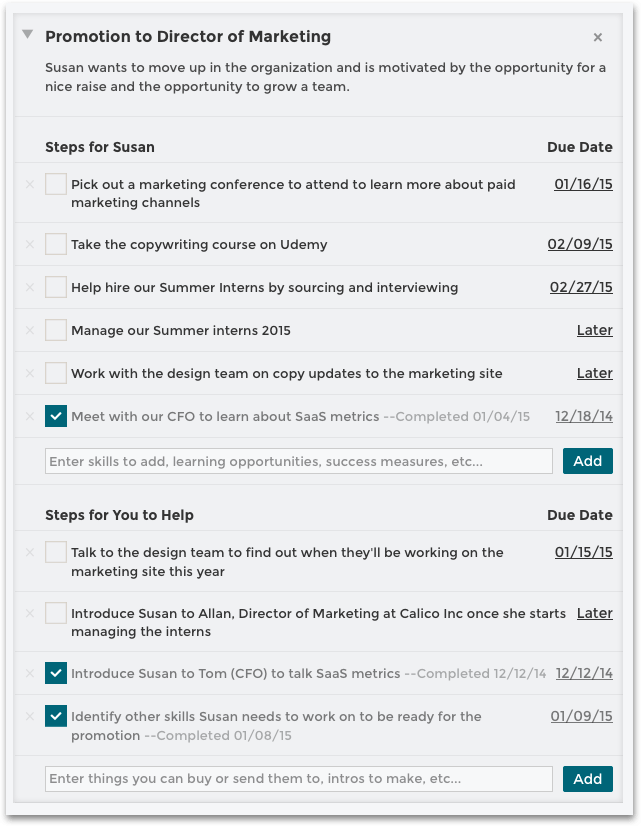Click the skills to add input field

pyautogui.click(x=296, y=460)
